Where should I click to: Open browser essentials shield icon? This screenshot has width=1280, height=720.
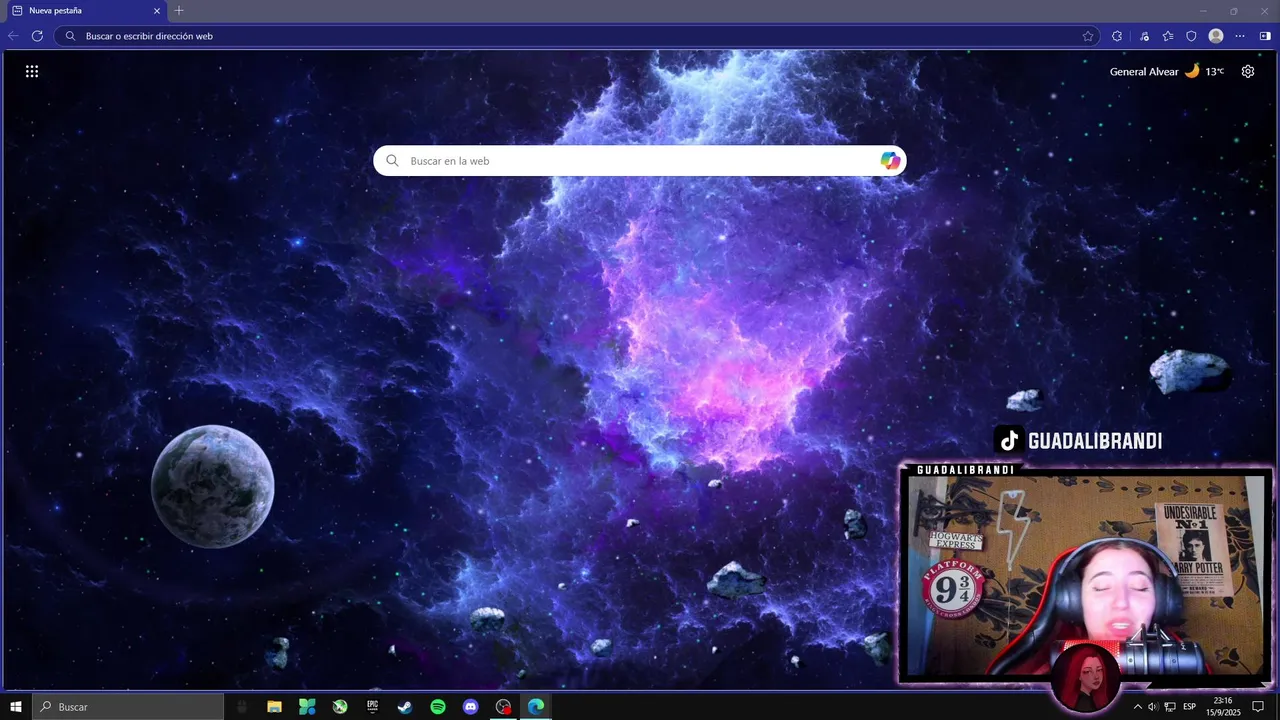click(1191, 36)
